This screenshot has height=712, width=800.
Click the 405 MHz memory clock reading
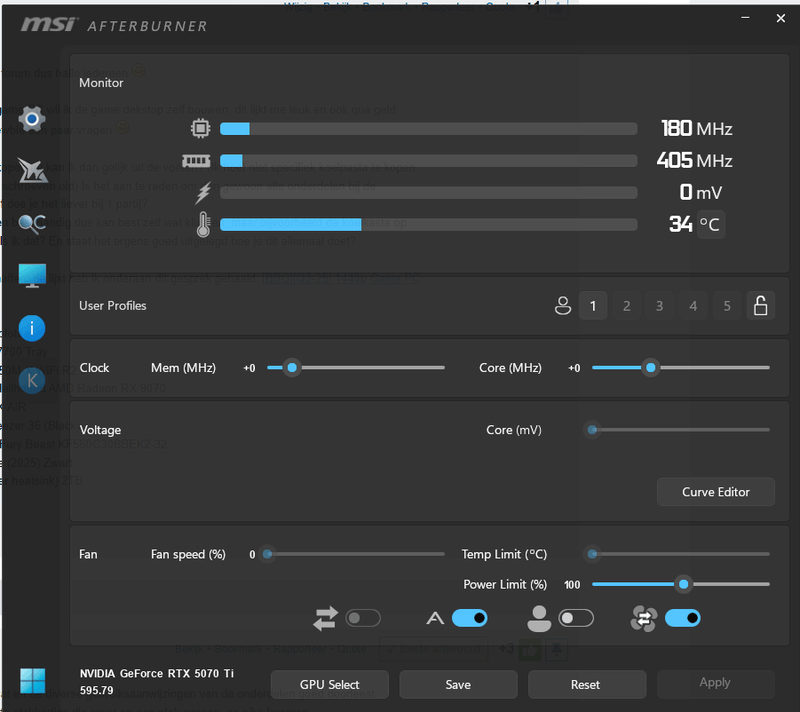tap(695, 161)
